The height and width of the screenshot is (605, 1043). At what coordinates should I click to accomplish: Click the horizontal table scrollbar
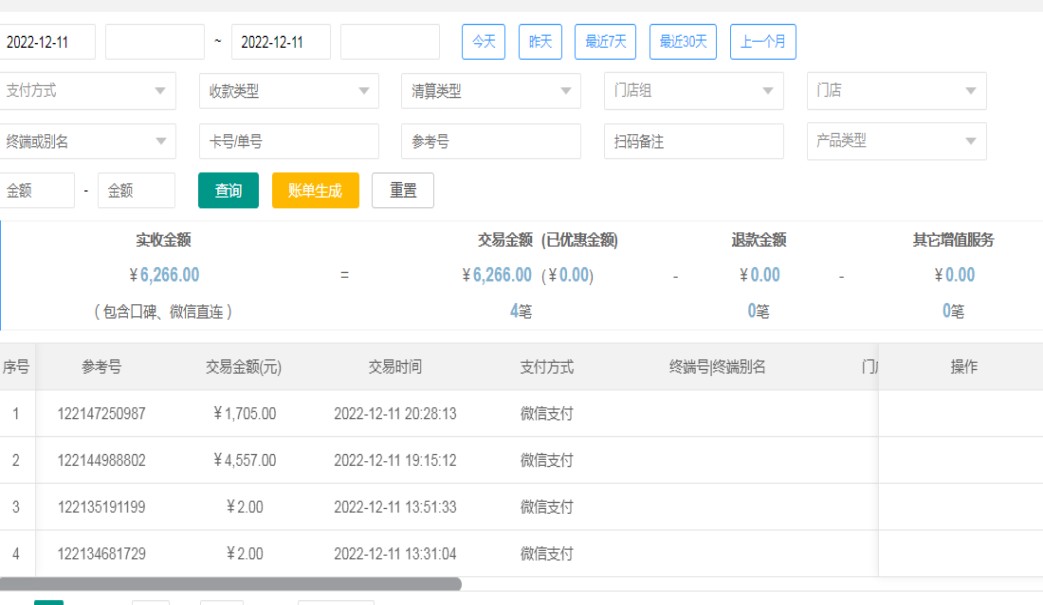coord(230,584)
